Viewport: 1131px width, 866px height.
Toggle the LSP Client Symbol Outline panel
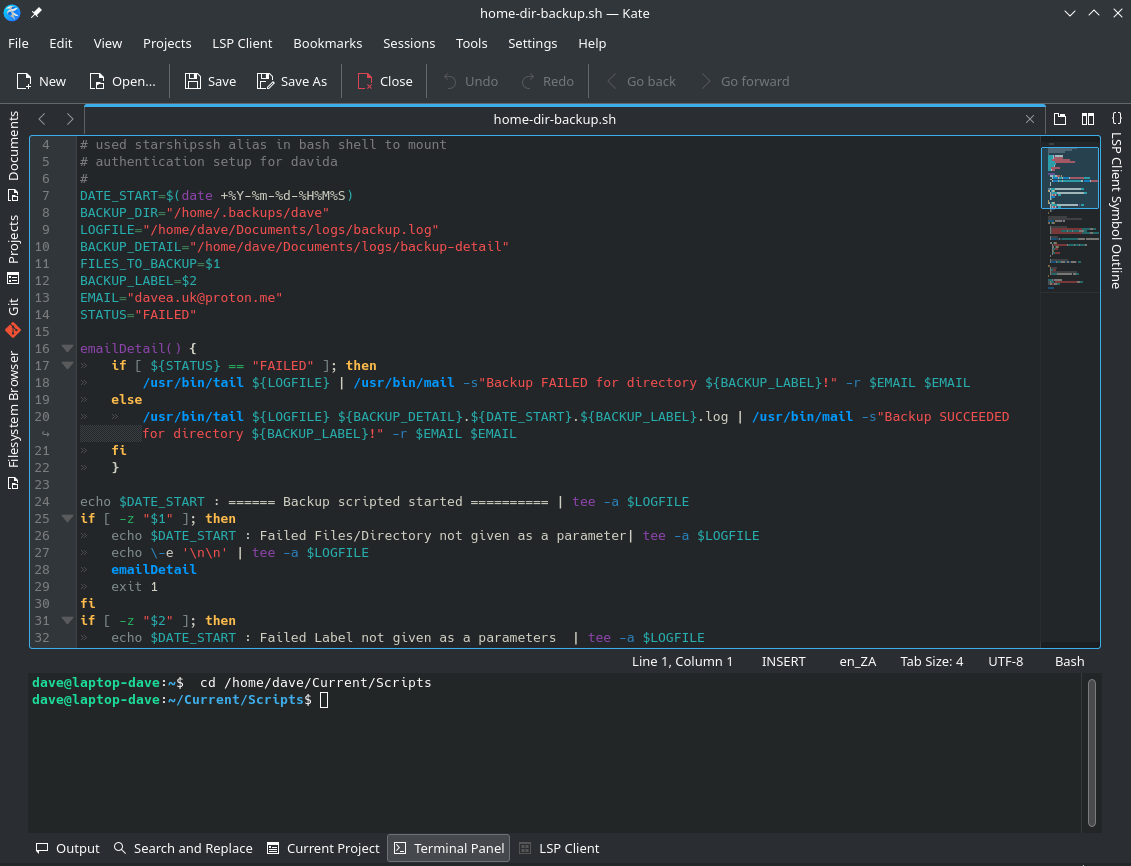click(x=1116, y=200)
